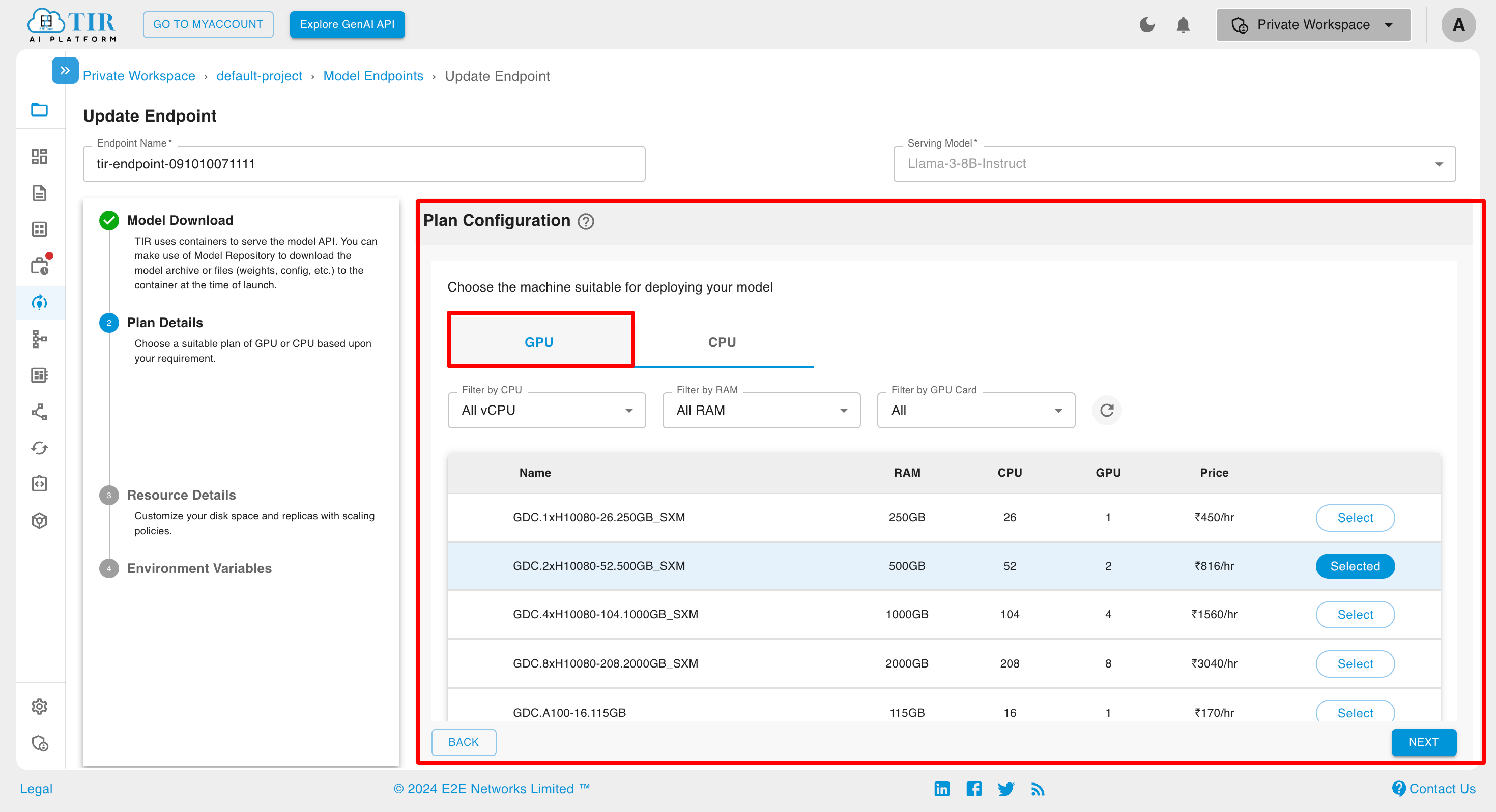Click the Endpoint Name input field
This screenshot has height=812, width=1496.
point(363,164)
